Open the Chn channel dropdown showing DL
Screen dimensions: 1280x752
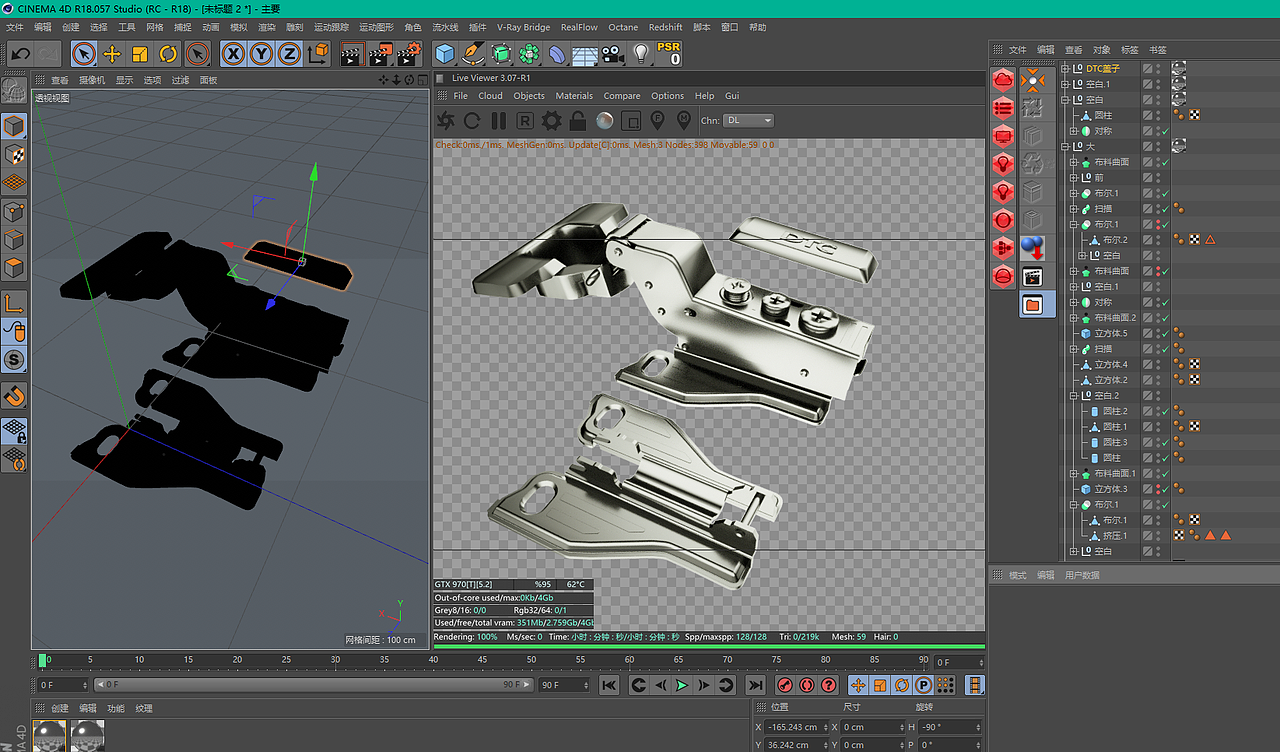[749, 120]
